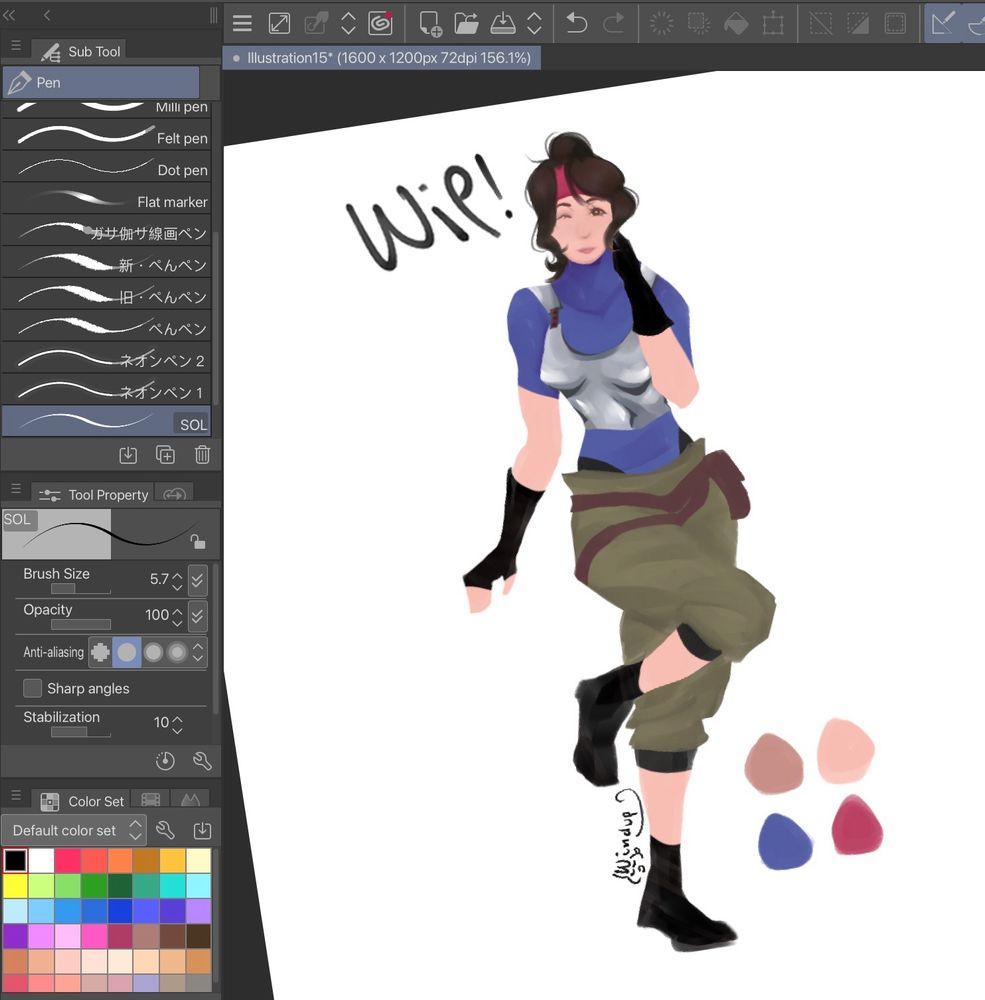Import a sub tool via download icon
The height and width of the screenshot is (1000, 985).
click(x=128, y=455)
